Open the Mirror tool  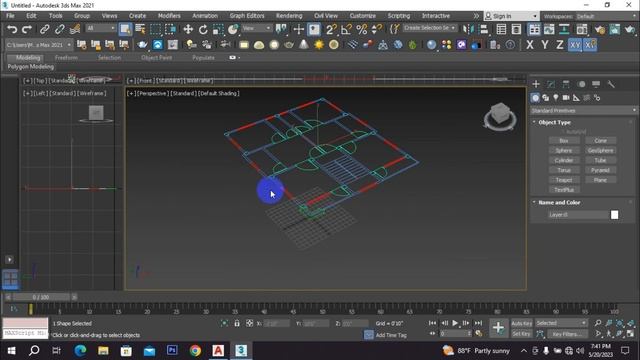point(468,29)
